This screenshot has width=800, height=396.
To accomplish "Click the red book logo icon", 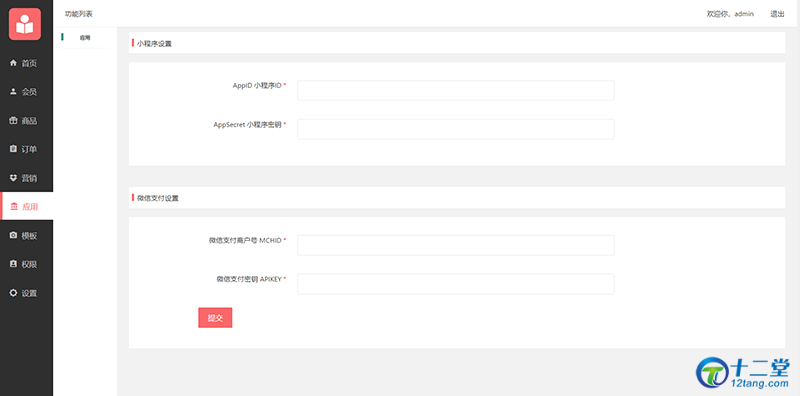I will coord(24,24).
